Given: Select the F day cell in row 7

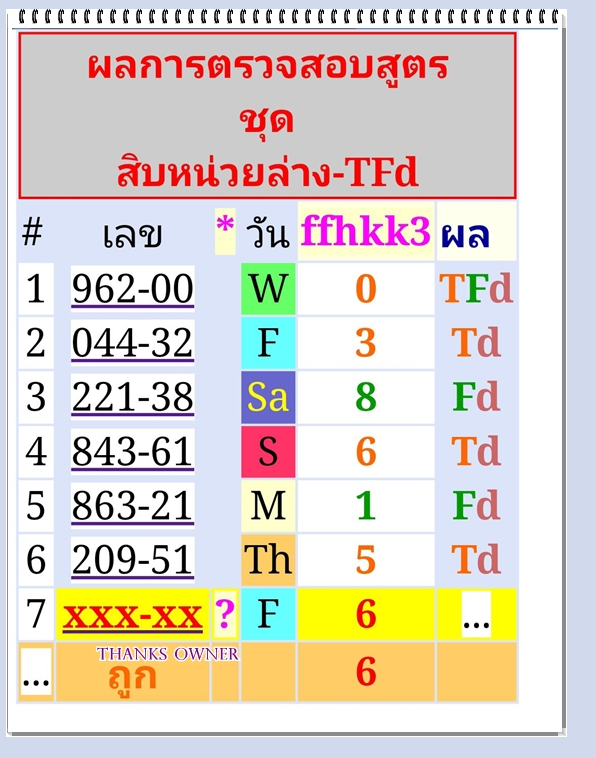Looking at the screenshot, I should click(268, 614).
